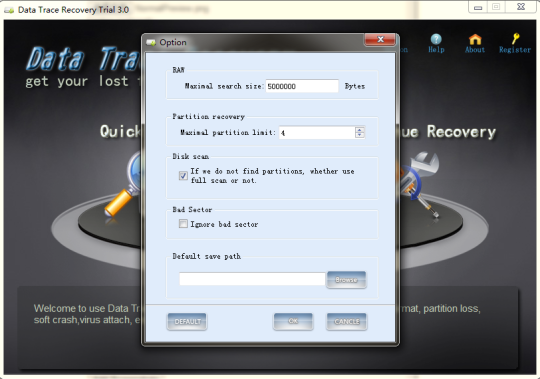Click the 'Bytes' unit label
540x379 pixels.
tap(355, 86)
